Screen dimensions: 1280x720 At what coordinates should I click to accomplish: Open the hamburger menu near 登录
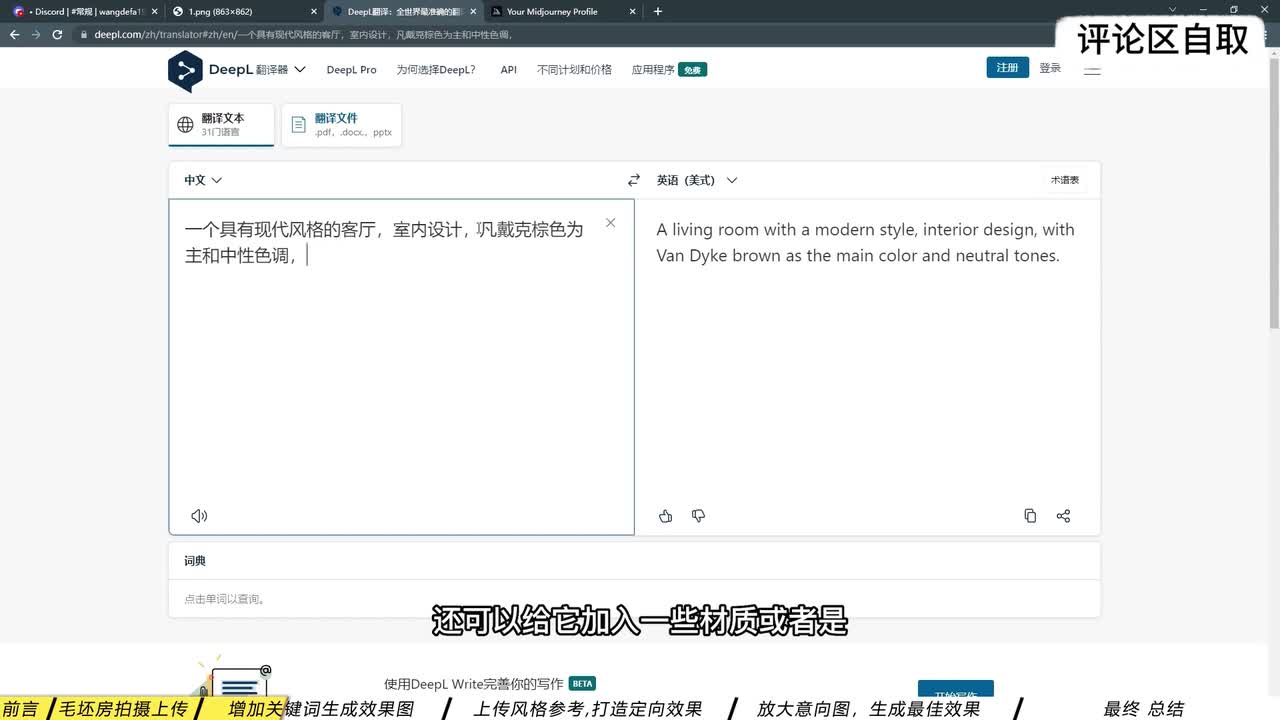point(1092,69)
